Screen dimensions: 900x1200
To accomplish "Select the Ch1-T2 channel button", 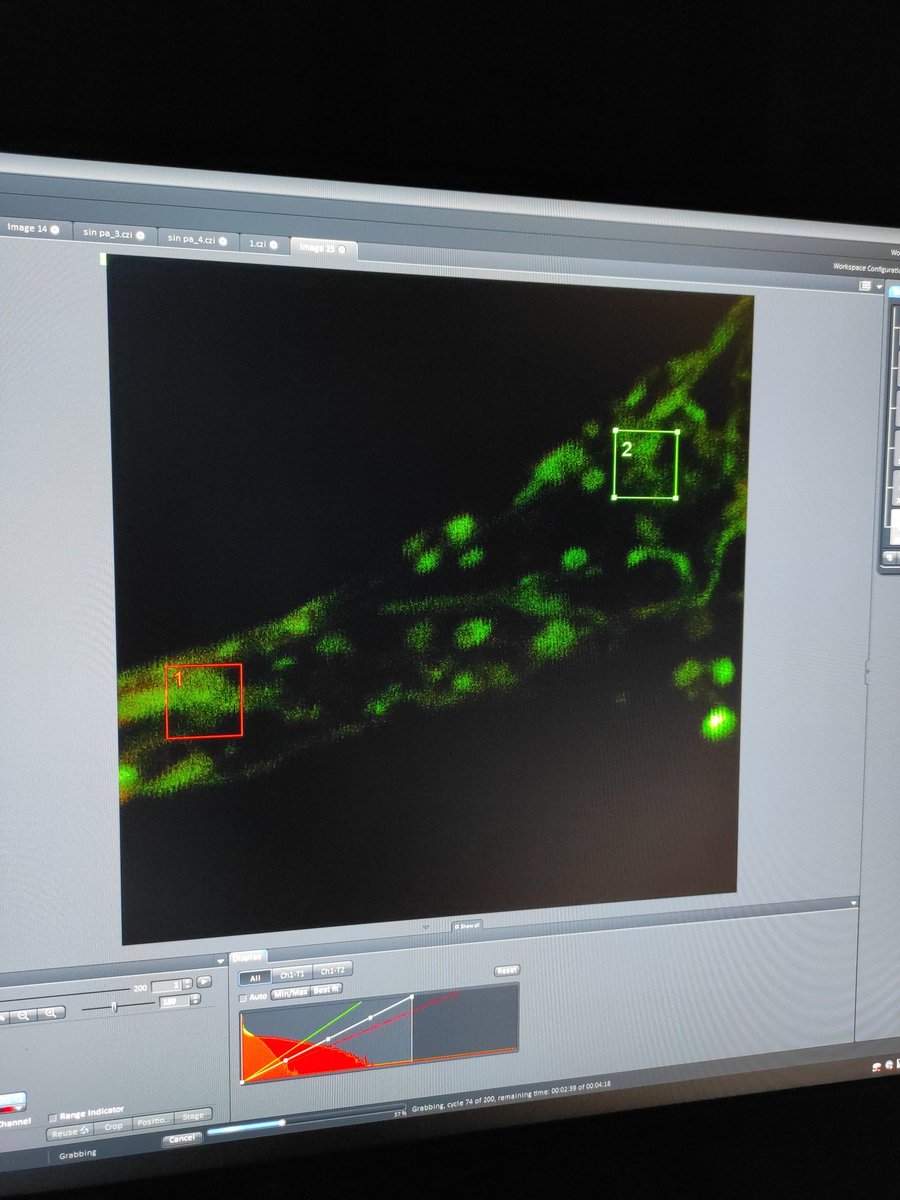I will pyautogui.click(x=332, y=970).
